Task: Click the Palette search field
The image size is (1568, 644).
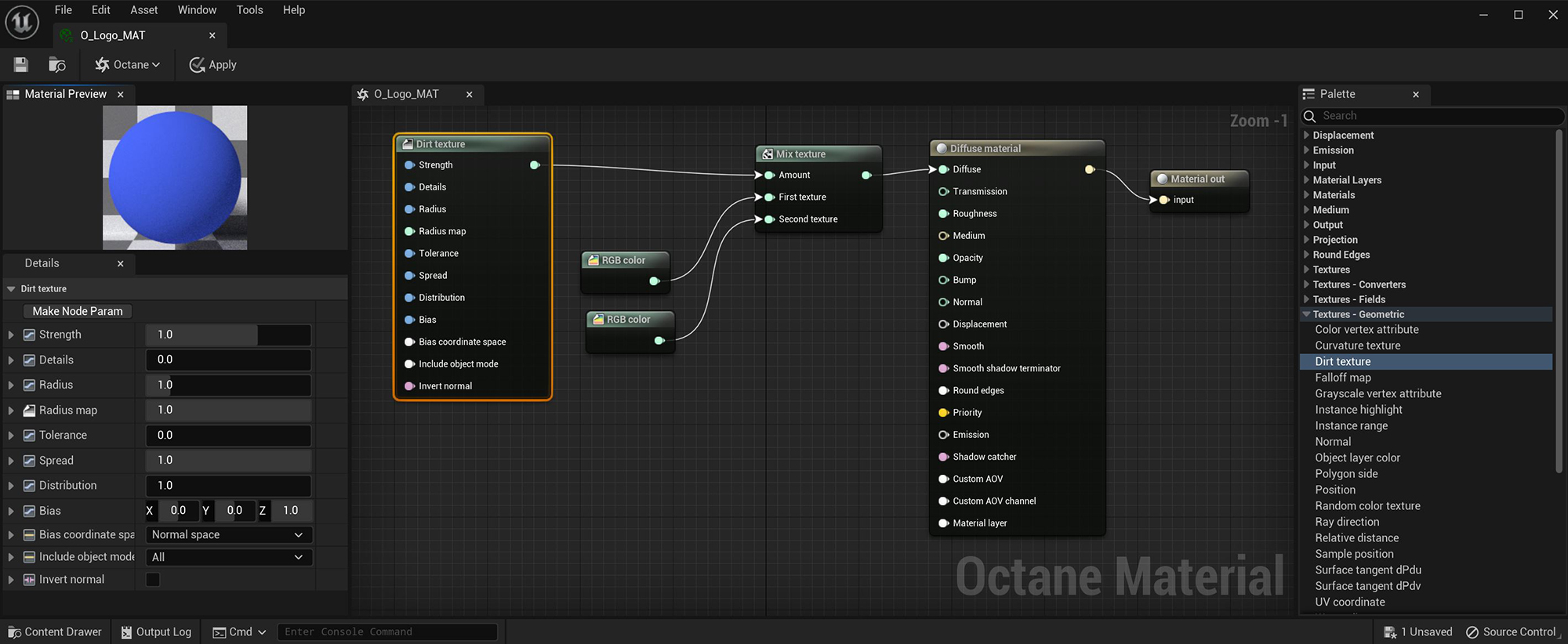Action: coord(1432,116)
